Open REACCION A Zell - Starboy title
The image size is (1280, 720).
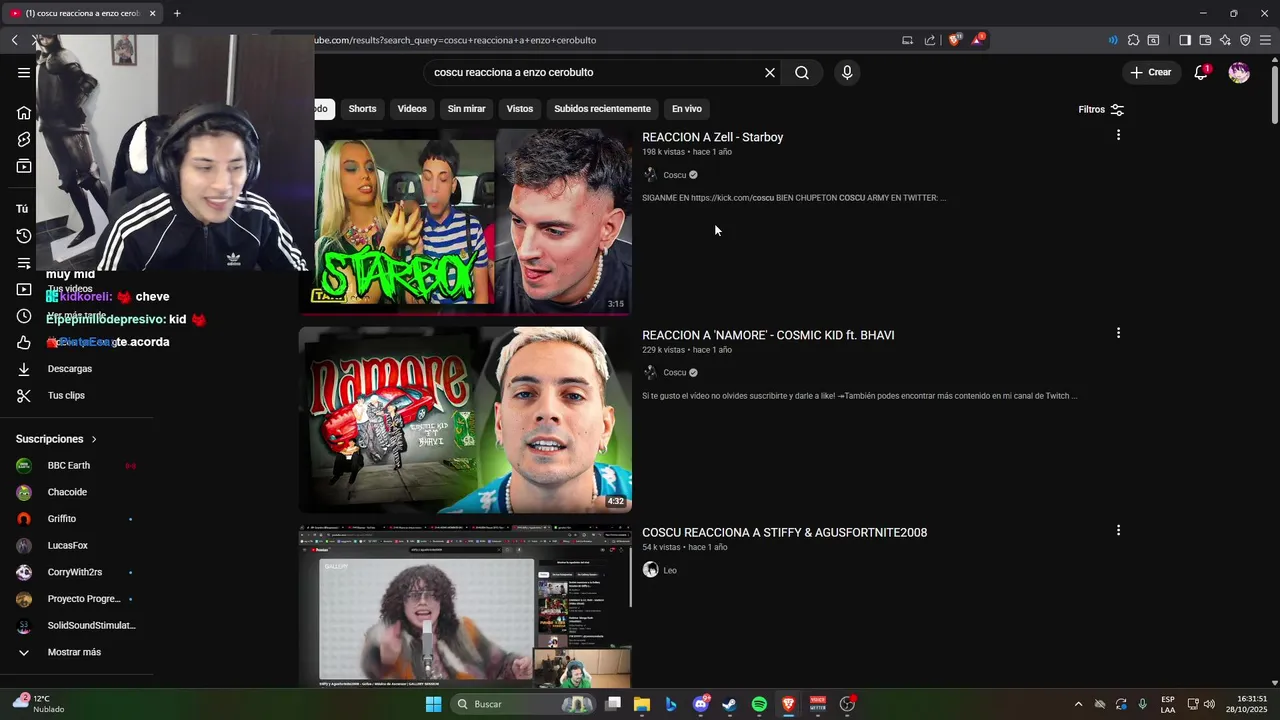tap(713, 137)
